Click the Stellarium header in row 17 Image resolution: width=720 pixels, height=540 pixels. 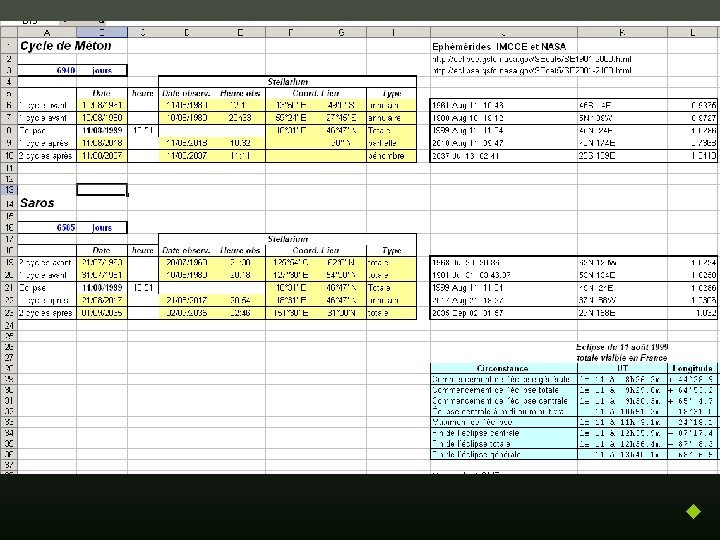pyautogui.click(x=287, y=239)
